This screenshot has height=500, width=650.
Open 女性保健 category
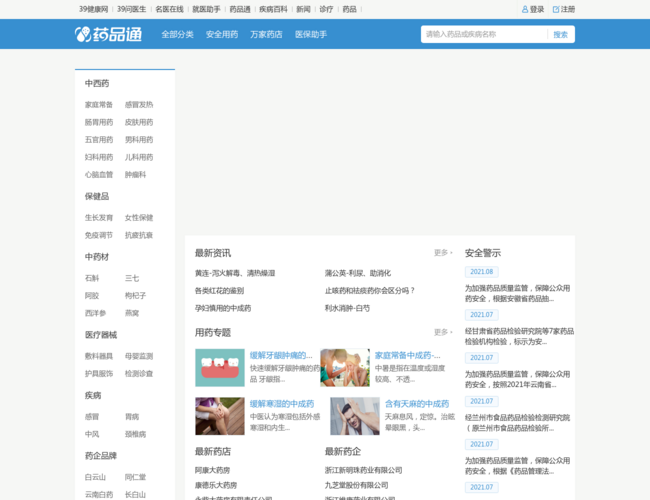(139, 218)
